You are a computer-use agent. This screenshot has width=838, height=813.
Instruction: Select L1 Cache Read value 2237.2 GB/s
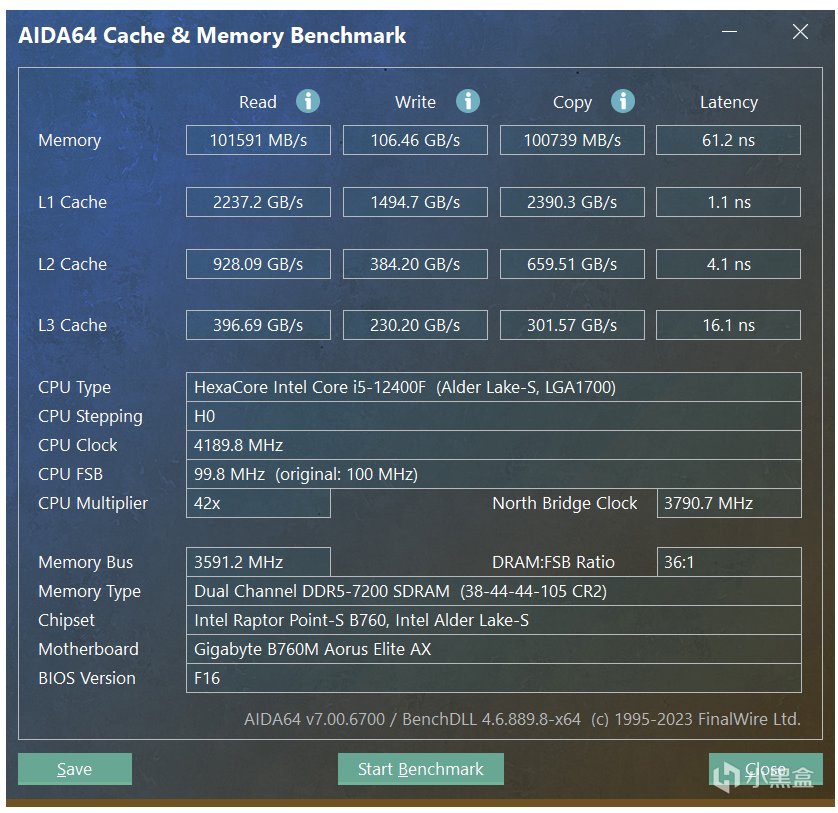[x=258, y=202]
